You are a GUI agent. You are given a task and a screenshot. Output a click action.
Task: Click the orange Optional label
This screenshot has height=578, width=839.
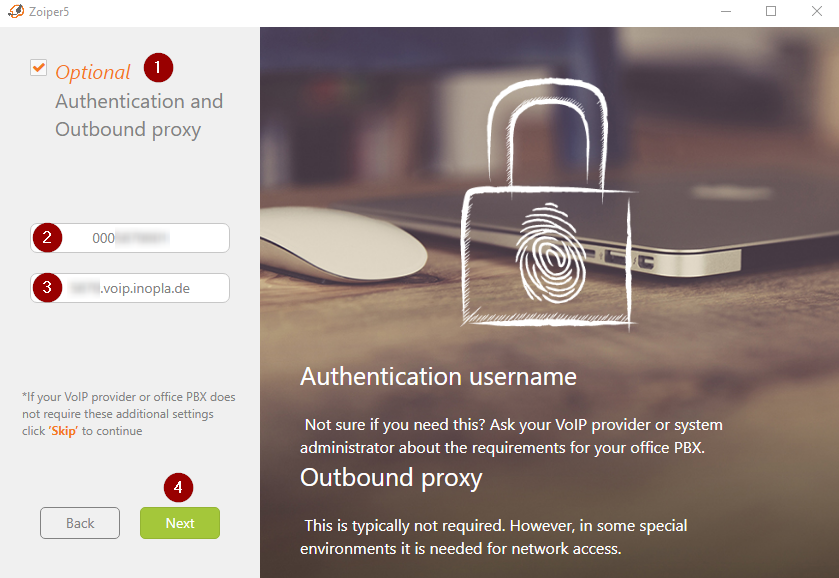click(x=93, y=72)
